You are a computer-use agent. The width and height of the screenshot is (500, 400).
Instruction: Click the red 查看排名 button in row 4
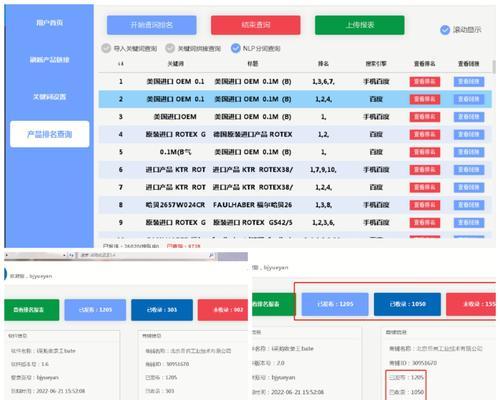click(x=425, y=135)
